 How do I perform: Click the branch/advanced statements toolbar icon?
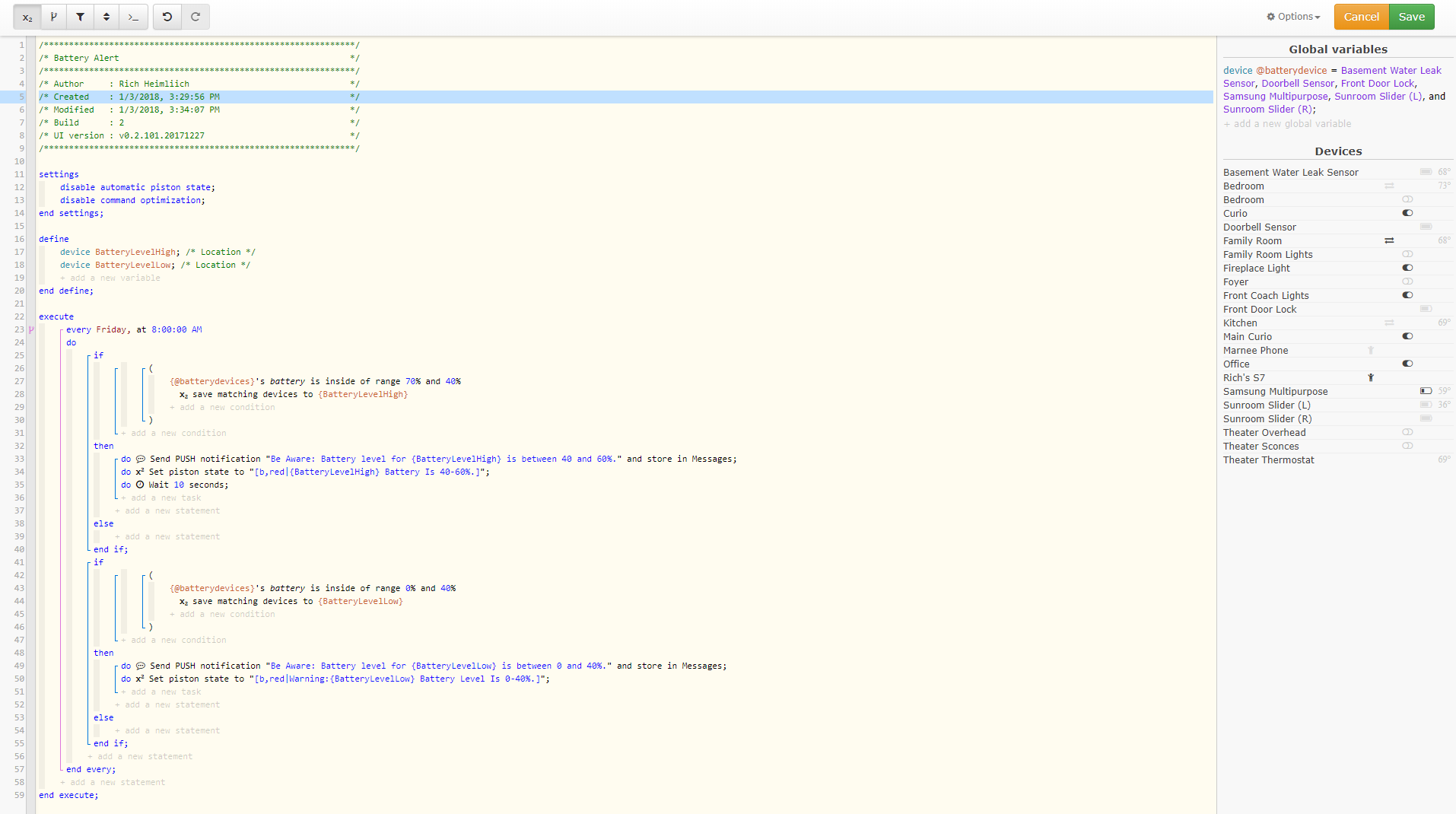[53, 17]
